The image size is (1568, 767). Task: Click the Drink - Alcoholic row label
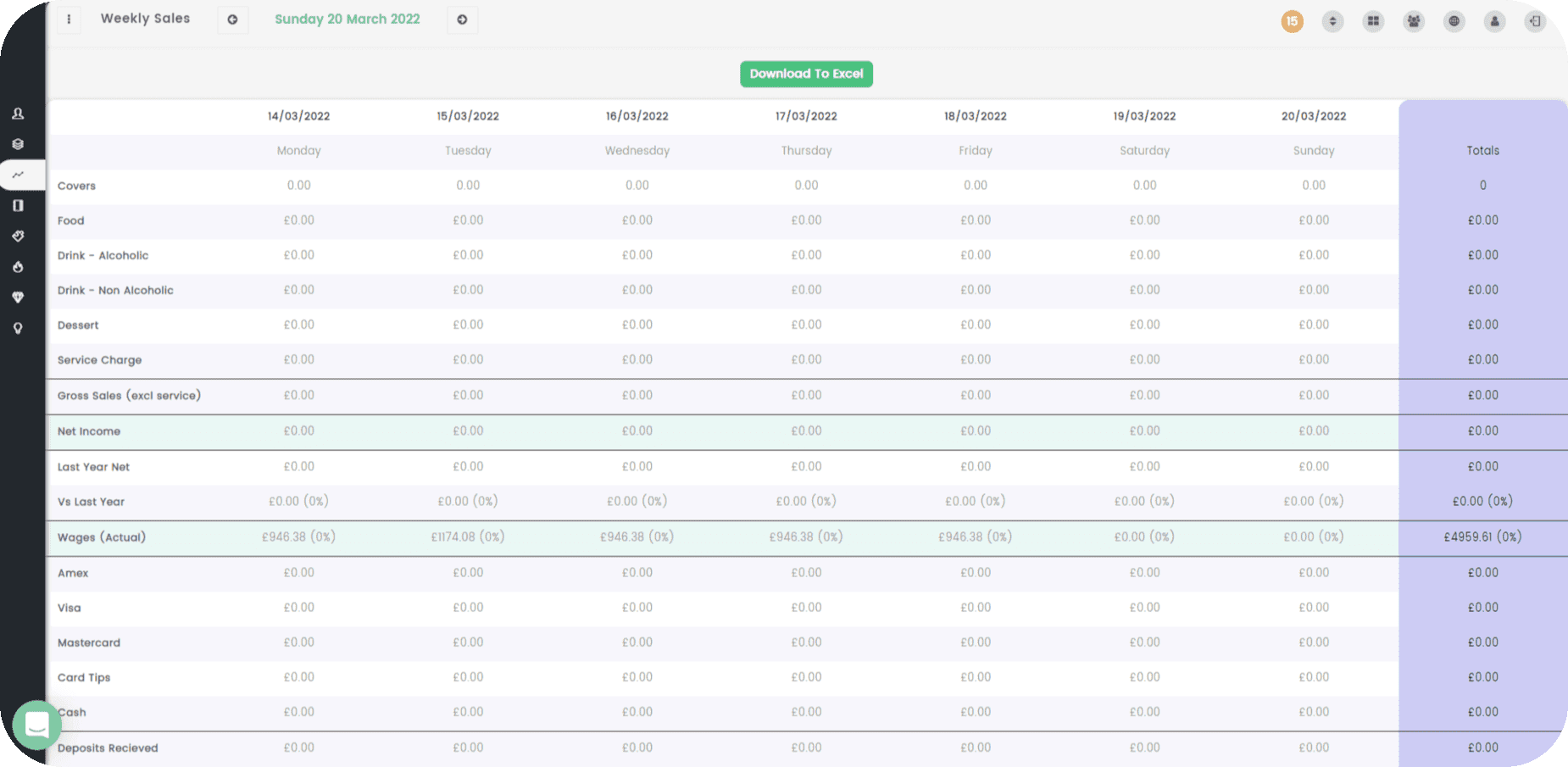tap(103, 255)
